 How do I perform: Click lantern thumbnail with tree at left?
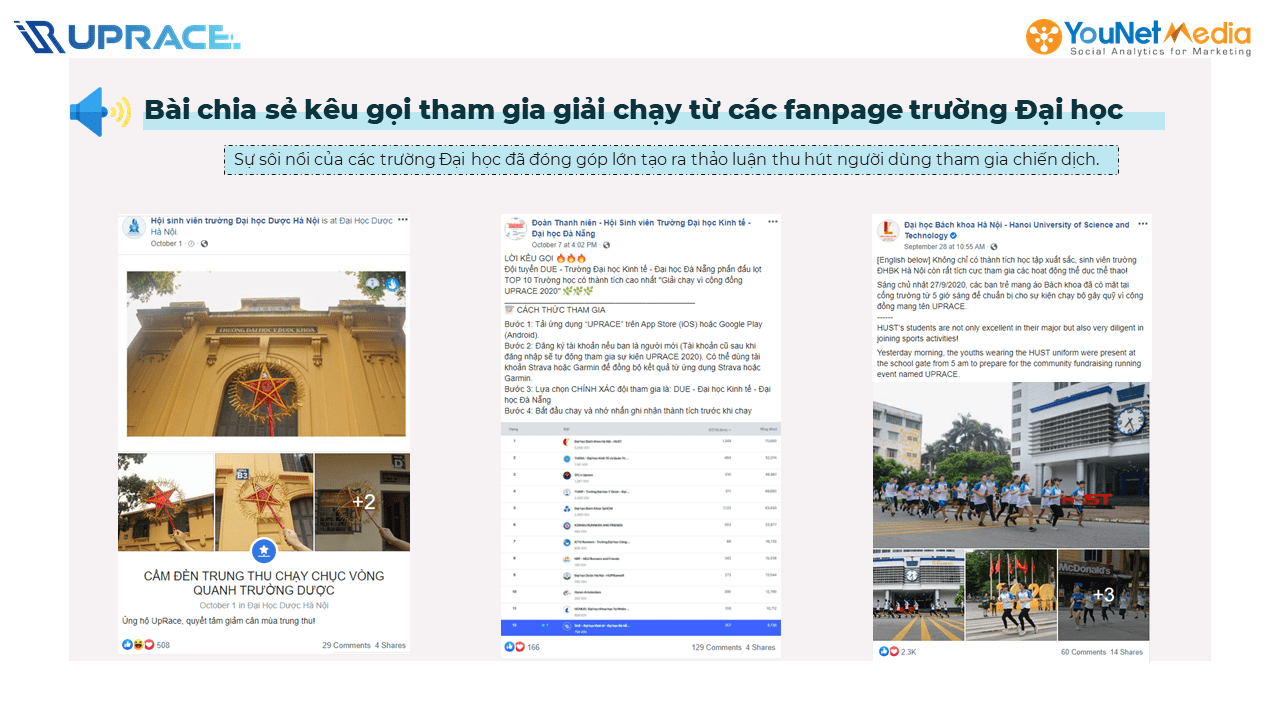point(166,502)
